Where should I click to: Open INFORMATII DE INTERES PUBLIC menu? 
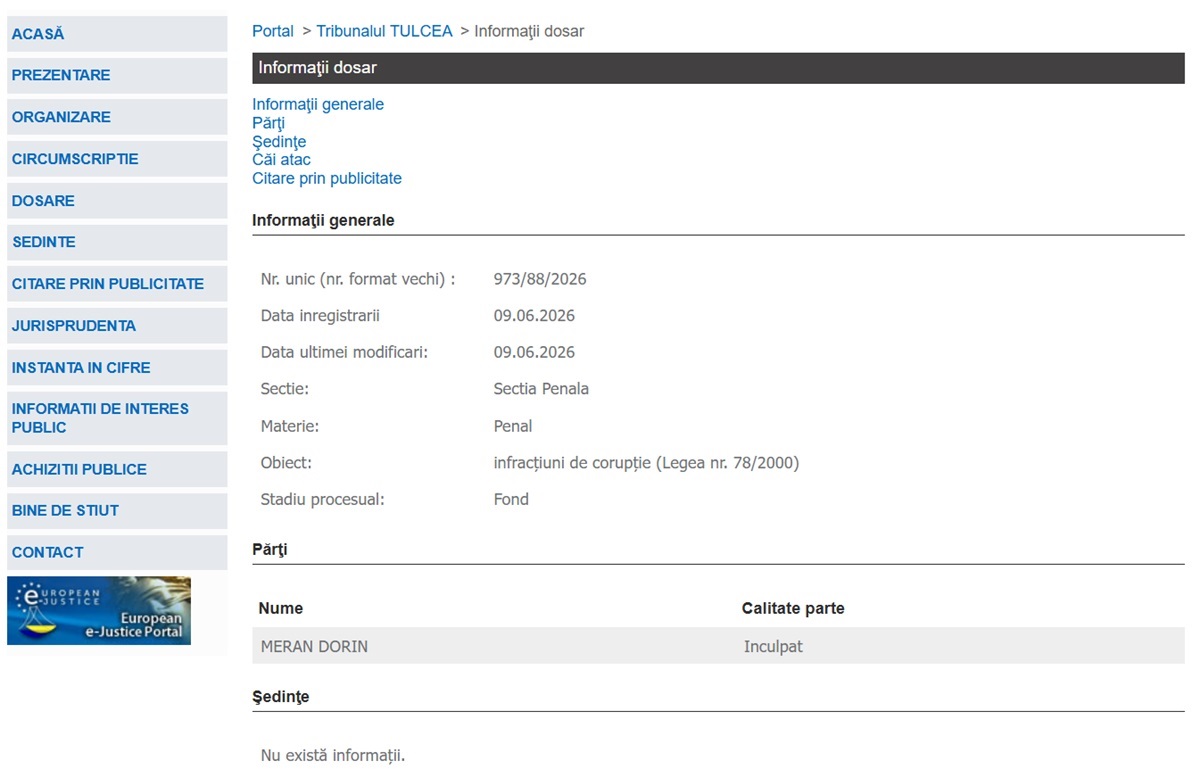click(117, 418)
